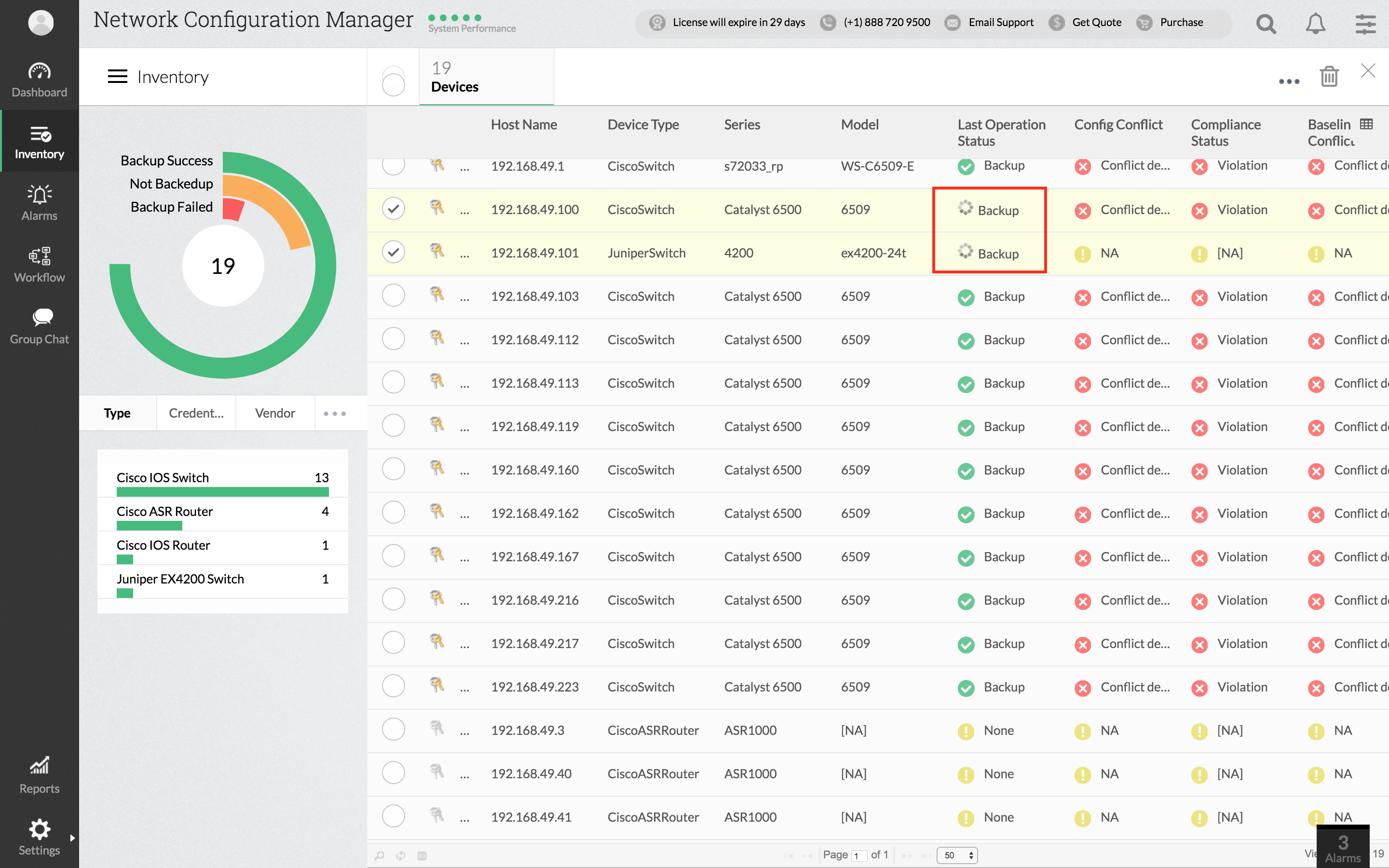The width and height of the screenshot is (1389, 868).
Task: Open the three-dots more actions menu
Action: pyautogui.click(x=1289, y=81)
